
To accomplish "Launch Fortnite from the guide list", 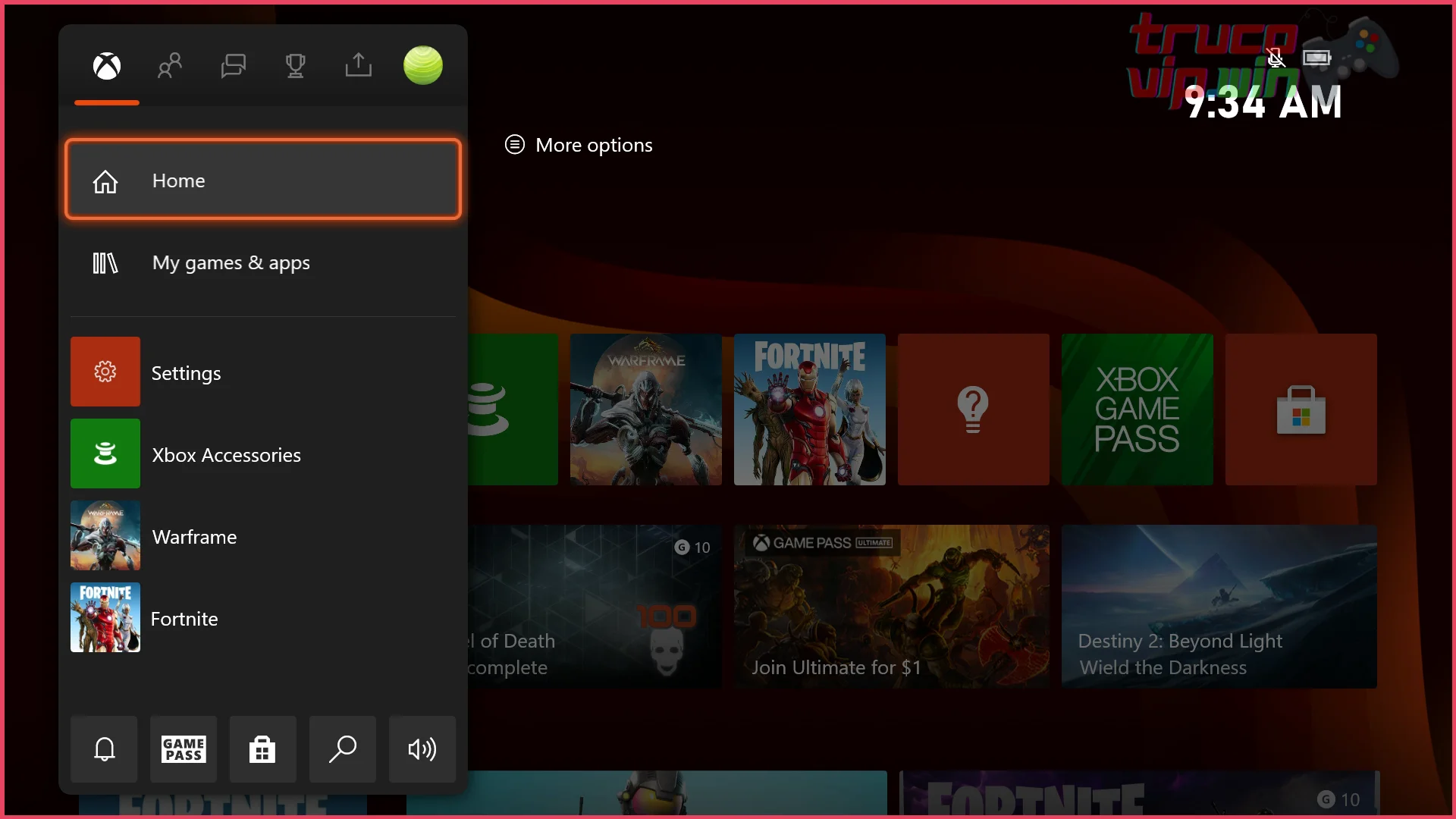I will 263,617.
